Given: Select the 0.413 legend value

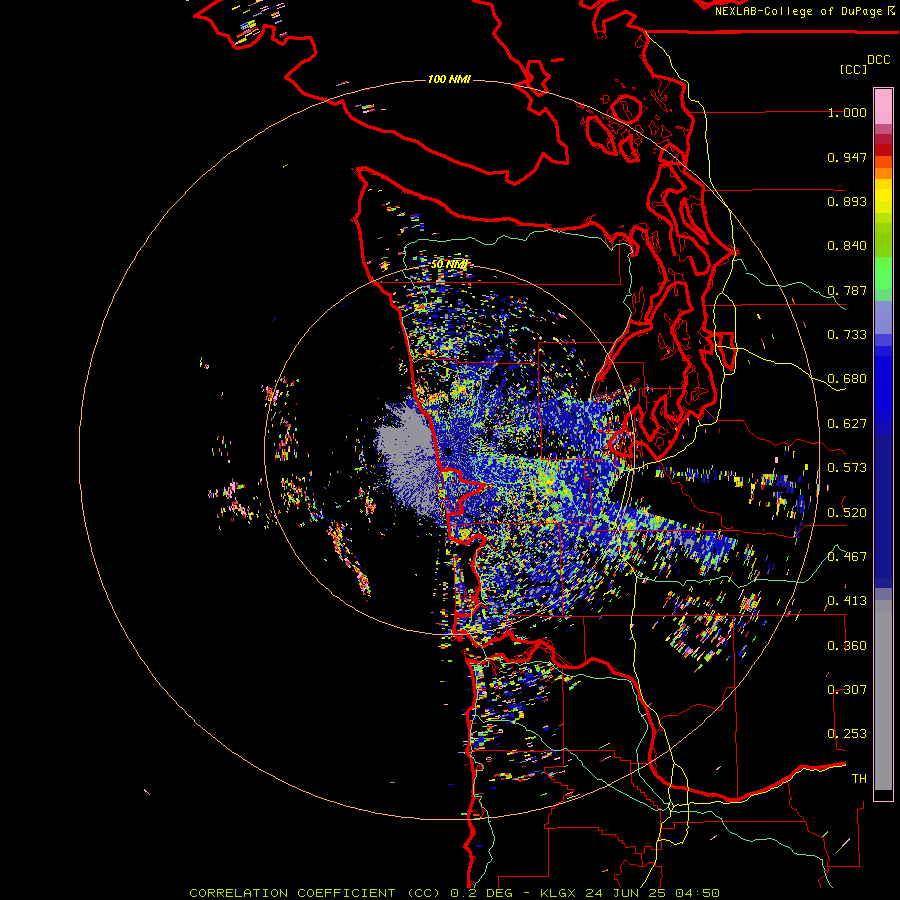Looking at the screenshot, I should 847,601.
